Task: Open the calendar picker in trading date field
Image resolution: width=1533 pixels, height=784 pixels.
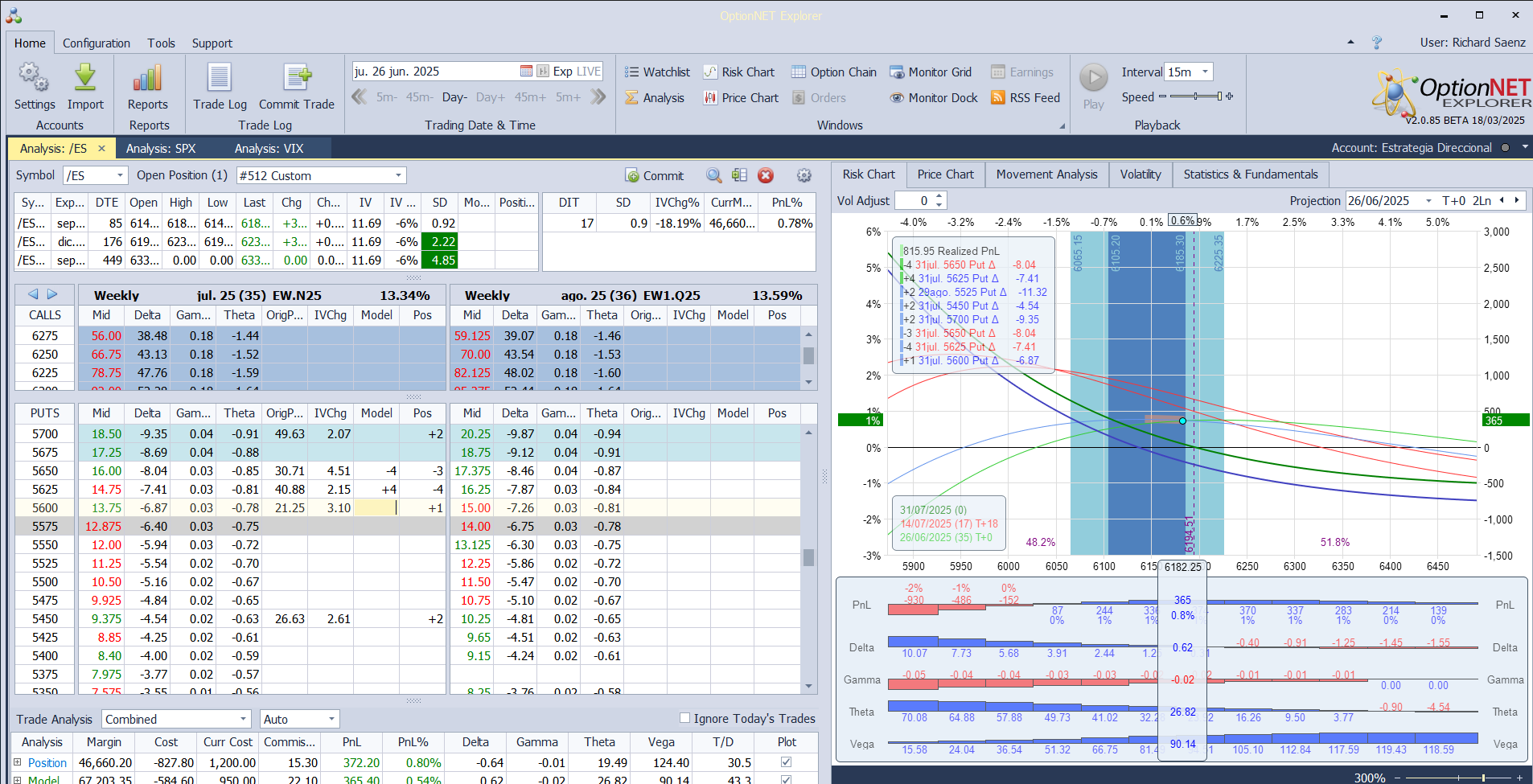Action: click(526, 71)
